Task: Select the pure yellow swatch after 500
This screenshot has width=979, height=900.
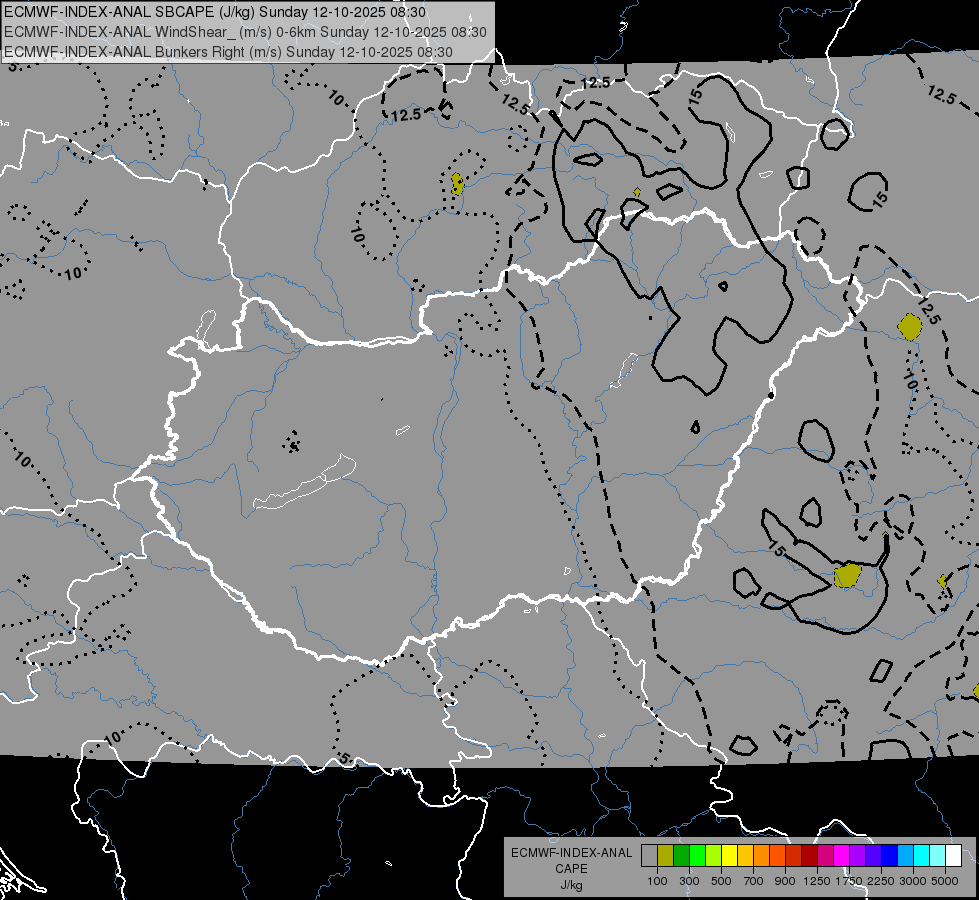Action: (x=729, y=856)
